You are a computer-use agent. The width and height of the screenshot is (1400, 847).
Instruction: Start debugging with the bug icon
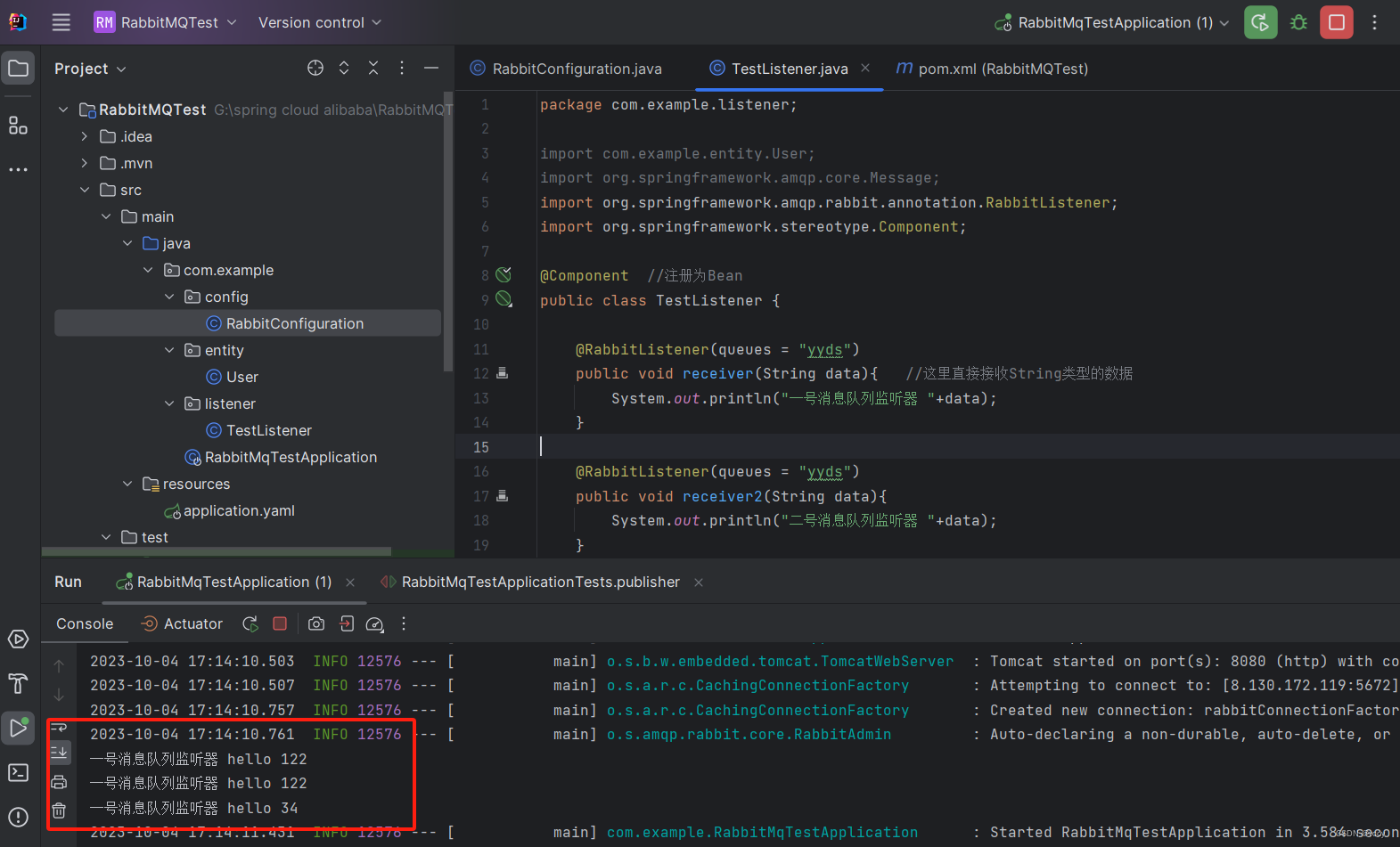click(1298, 22)
